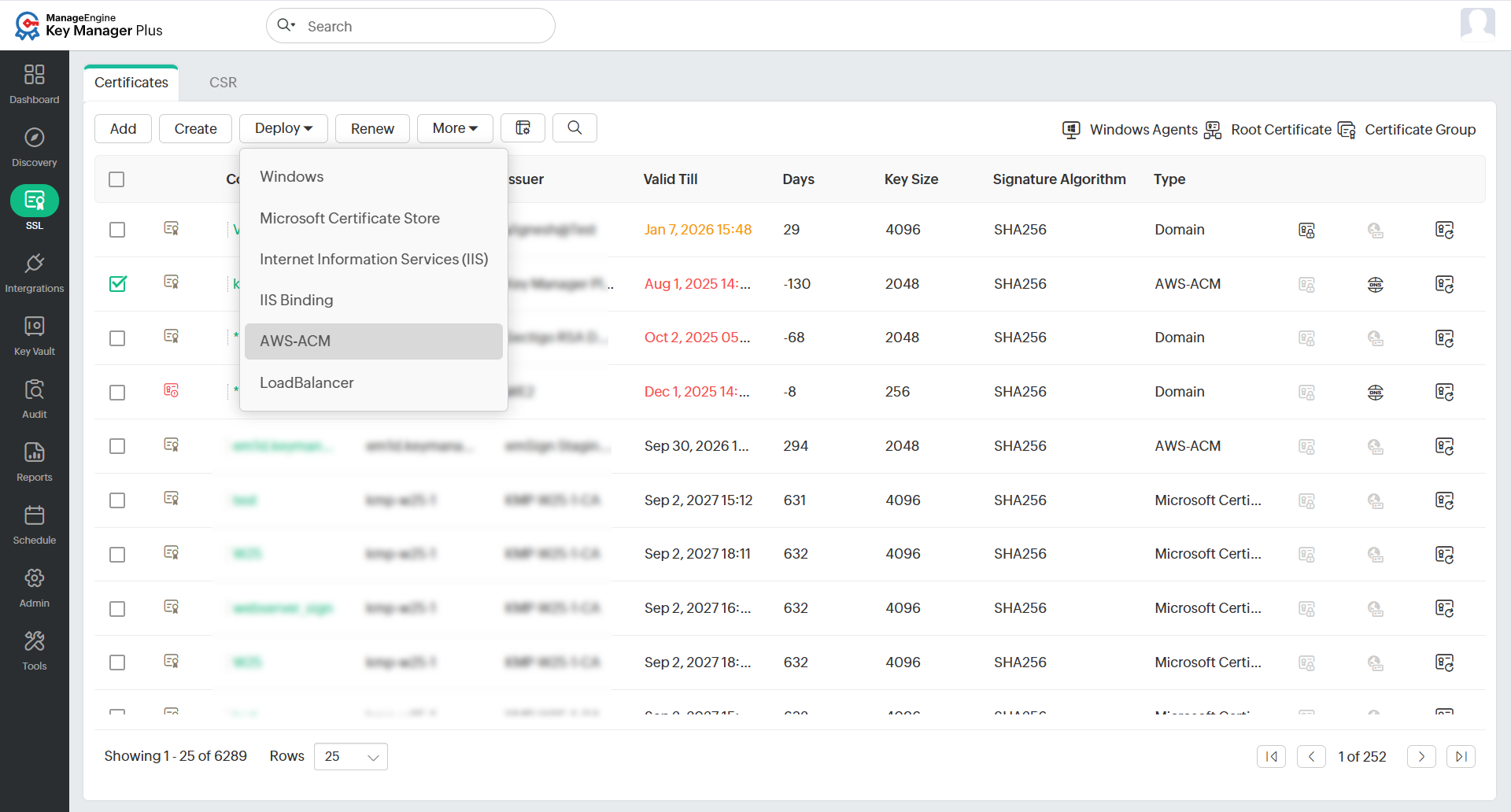Screen dimensions: 1511x812
Task: Click certificate action icon at end of Sep 2, 2027 18:11 row
Action: point(1444,555)
